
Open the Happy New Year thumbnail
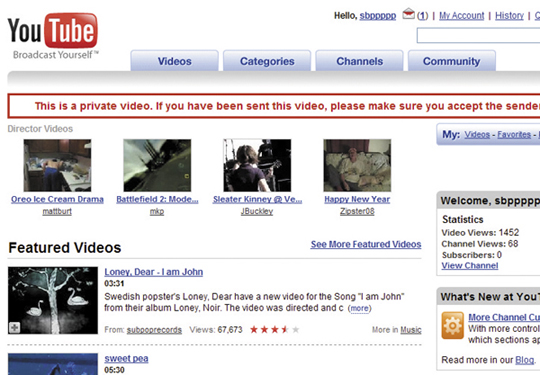tap(357, 165)
